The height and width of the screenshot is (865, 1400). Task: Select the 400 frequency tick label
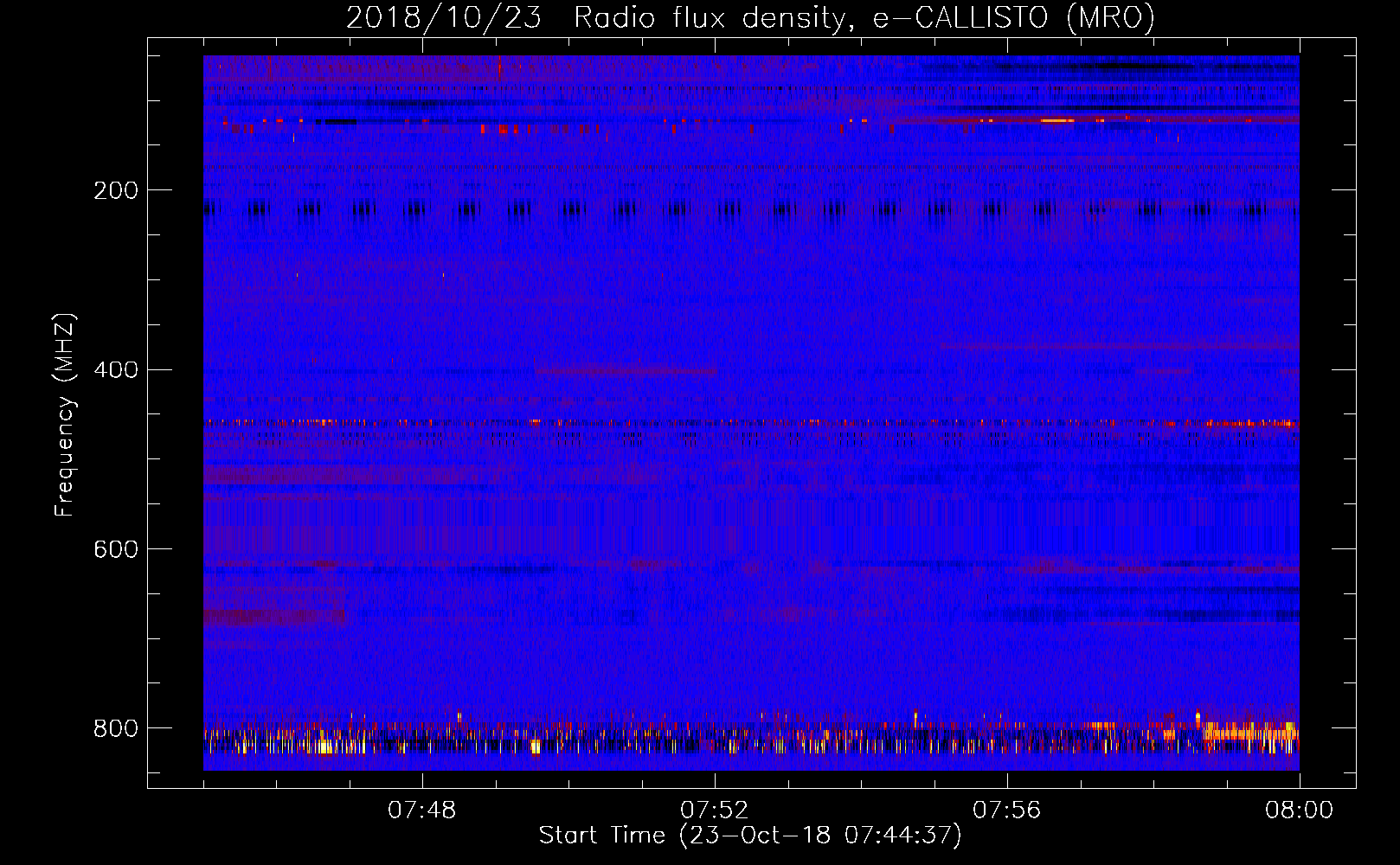tap(116, 370)
